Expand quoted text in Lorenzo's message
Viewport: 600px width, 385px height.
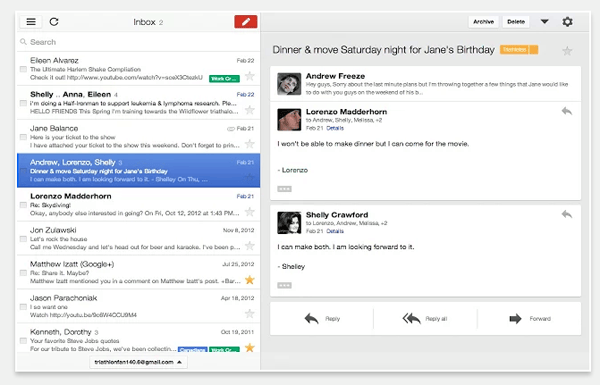284,189
